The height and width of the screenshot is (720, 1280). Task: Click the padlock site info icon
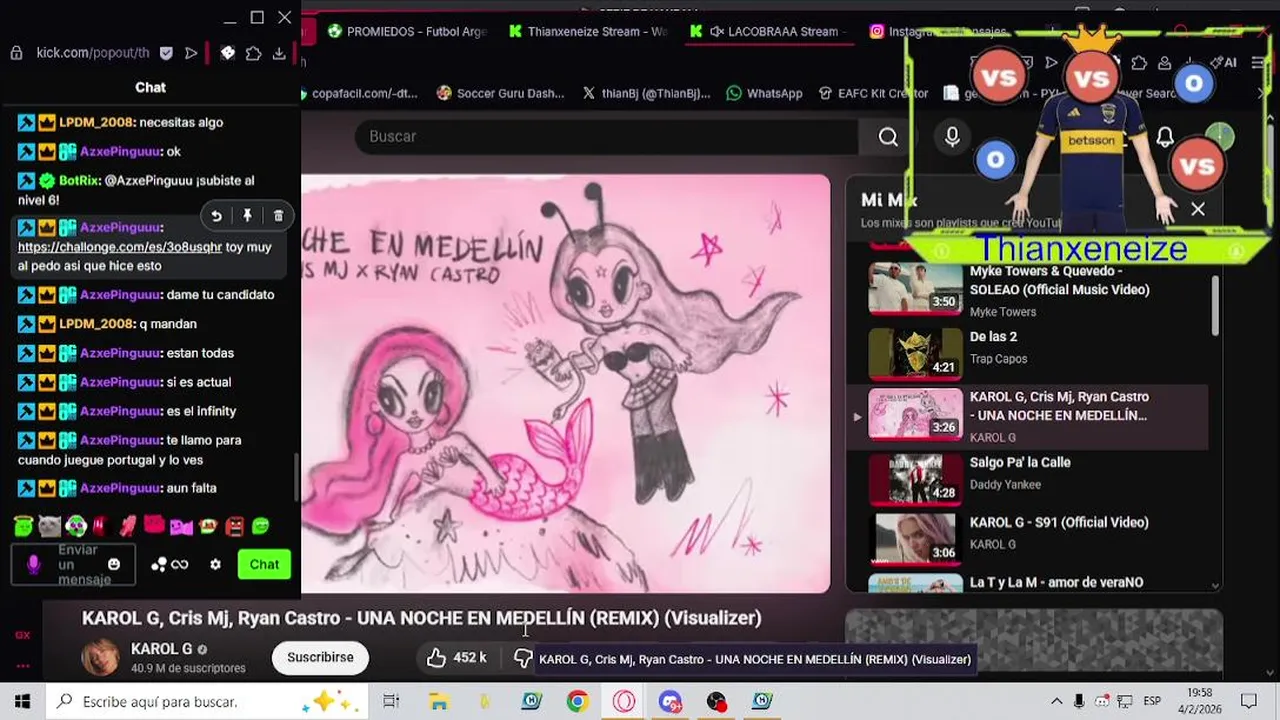[16, 53]
